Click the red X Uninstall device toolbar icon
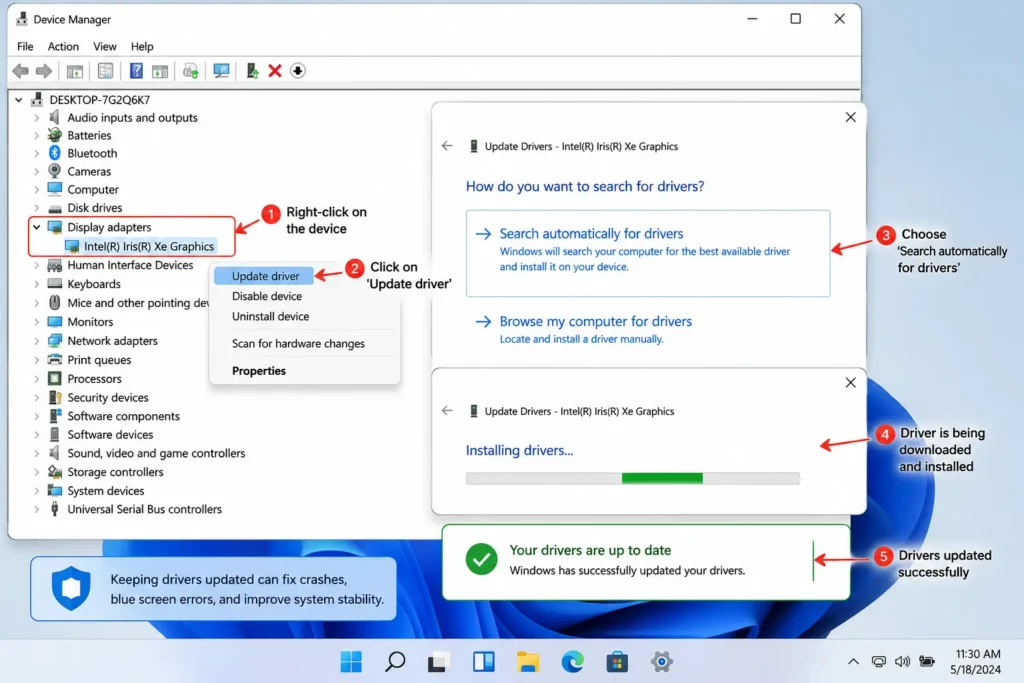The image size is (1024, 683). pyautogui.click(x=275, y=71)
